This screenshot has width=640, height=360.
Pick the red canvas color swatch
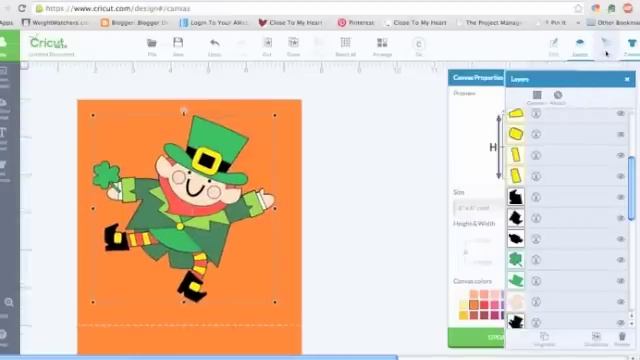[484, 305]
